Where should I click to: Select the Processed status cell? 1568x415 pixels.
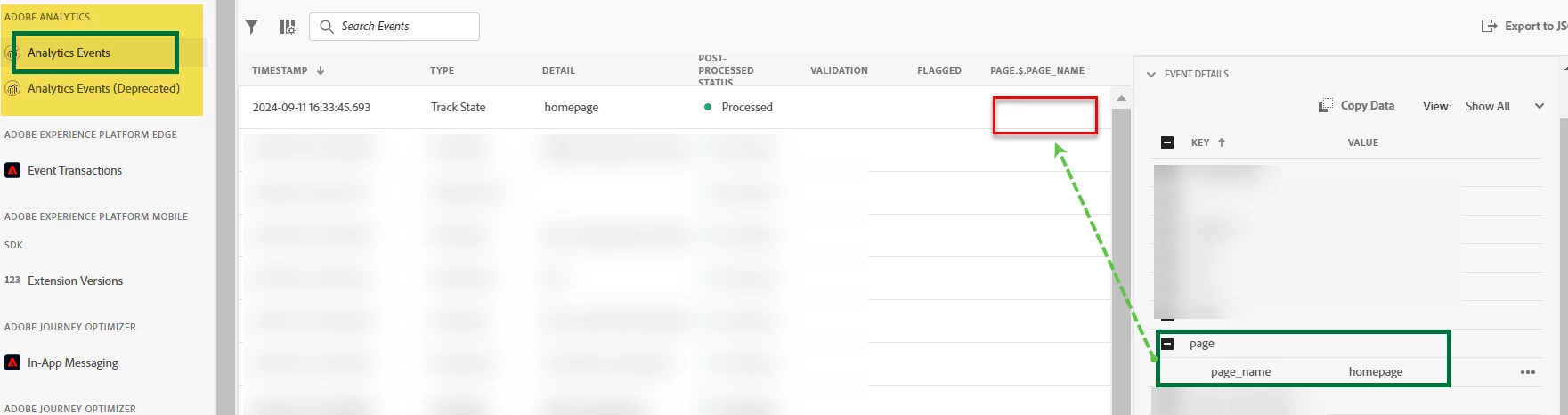(739, 107)
